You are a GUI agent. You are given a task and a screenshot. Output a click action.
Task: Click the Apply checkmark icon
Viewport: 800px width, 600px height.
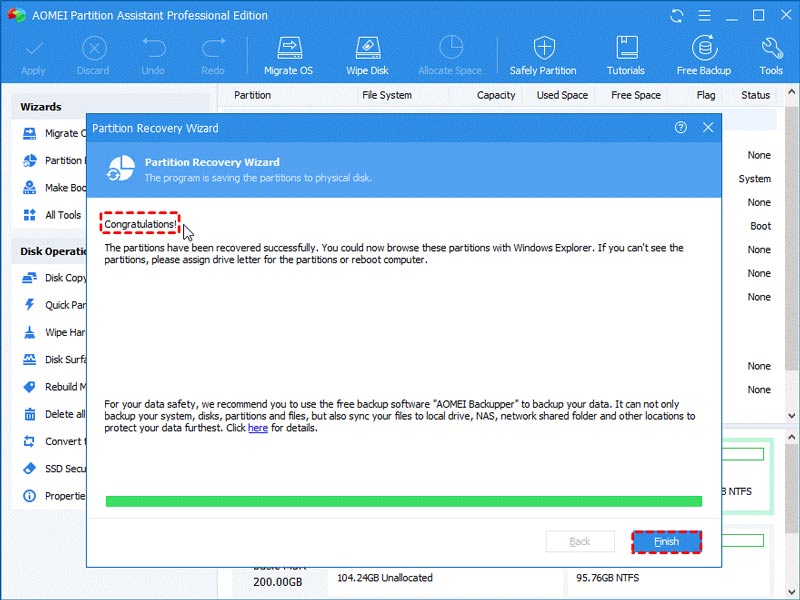pos(34,49)
